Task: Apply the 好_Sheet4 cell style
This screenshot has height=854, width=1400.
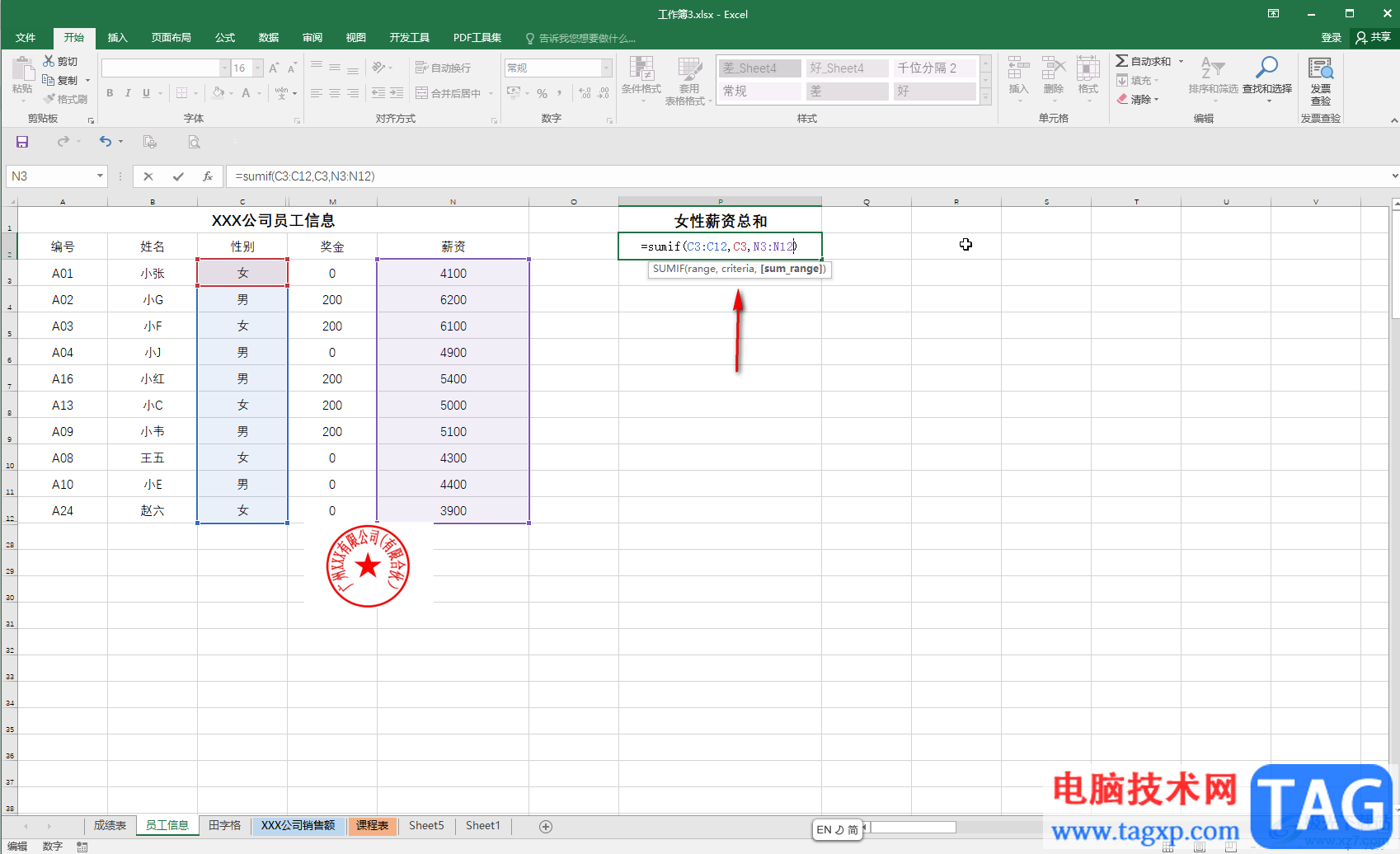Action: click(x=847, y=68)
